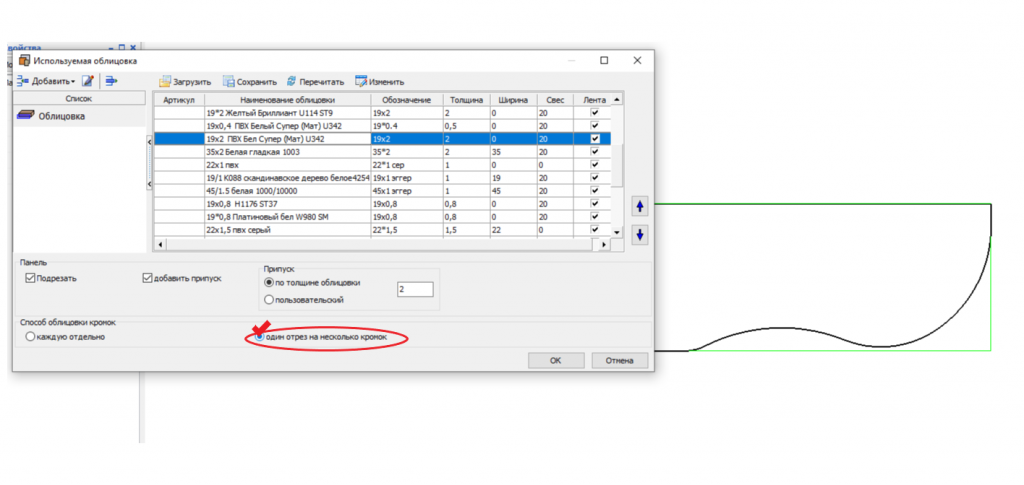The image size is (1024, 485).
Task: Click the allowance value input field
Action: point(414,290)
